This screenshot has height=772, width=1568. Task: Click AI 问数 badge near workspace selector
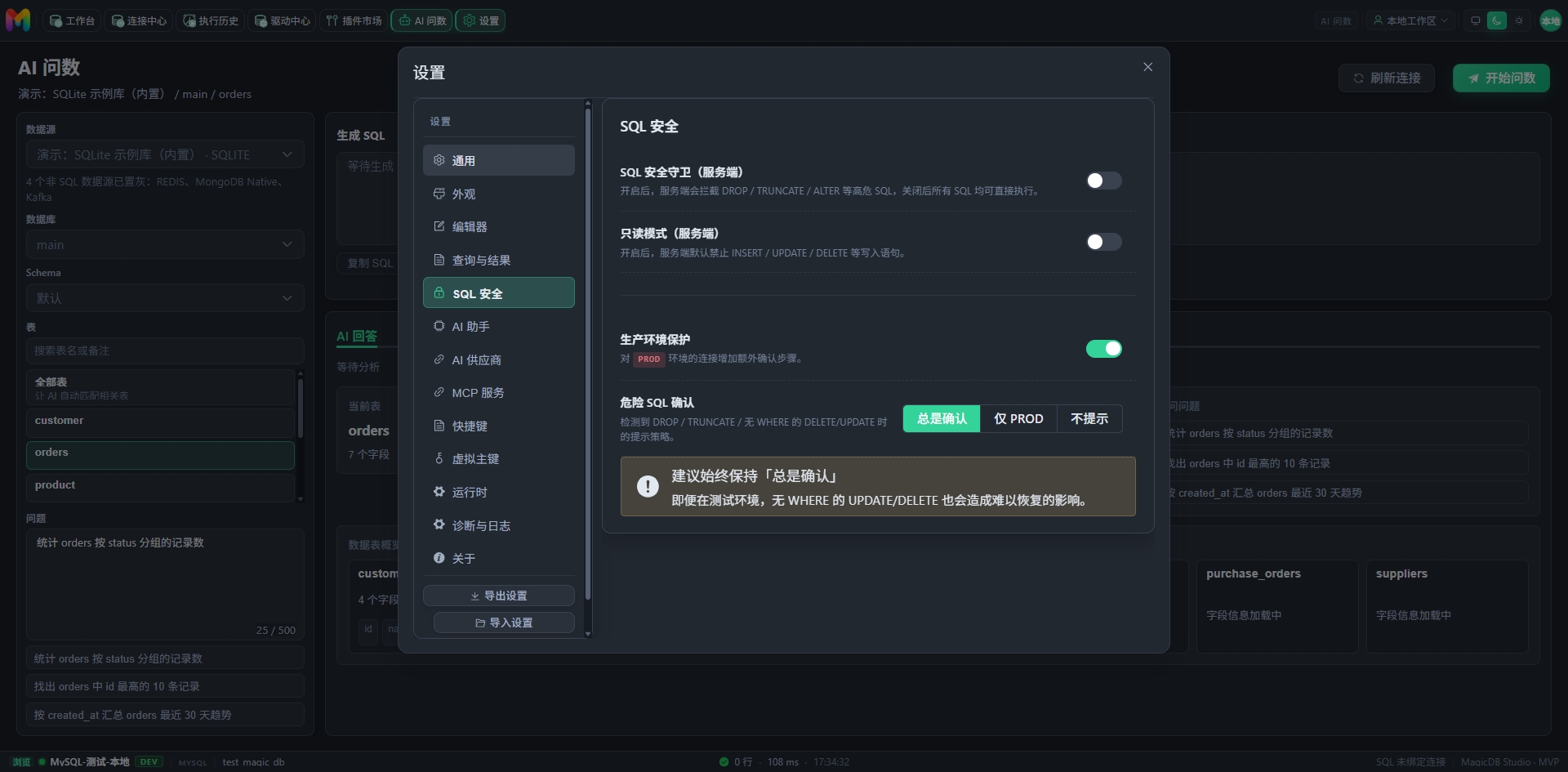pyautogui.click(x=1336, y=20)
